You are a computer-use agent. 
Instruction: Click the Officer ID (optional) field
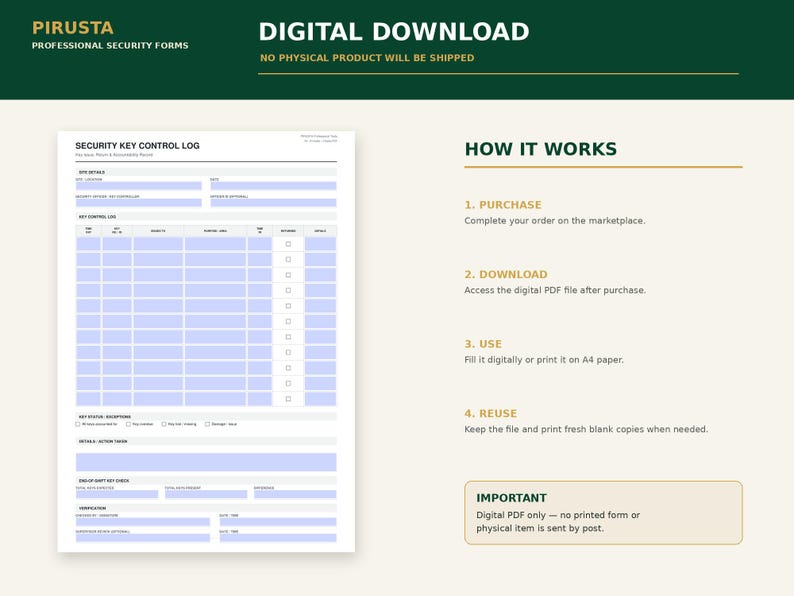(x=273, y=203)
